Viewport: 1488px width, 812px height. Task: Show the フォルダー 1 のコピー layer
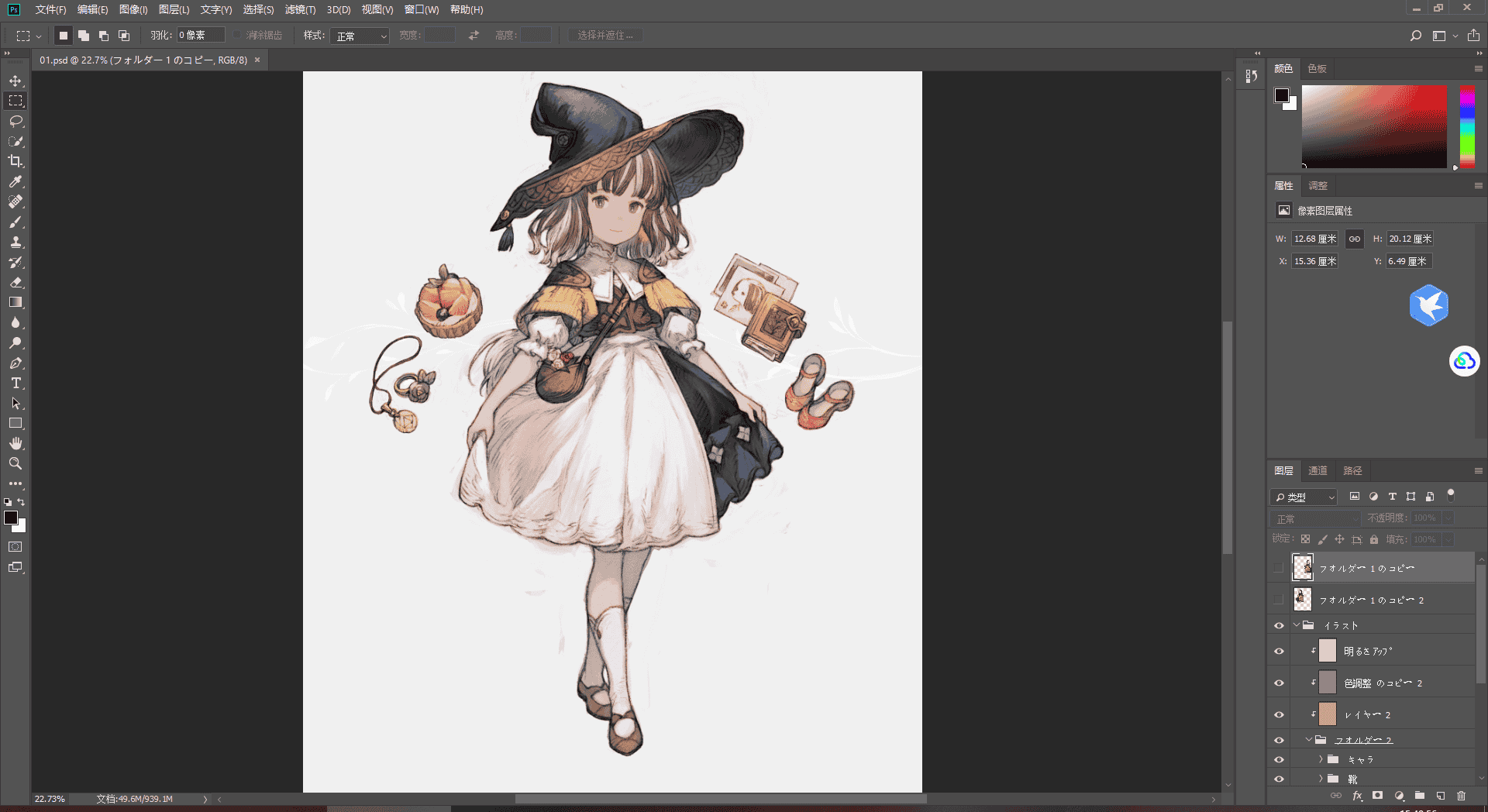click(x=1279, y=568)
